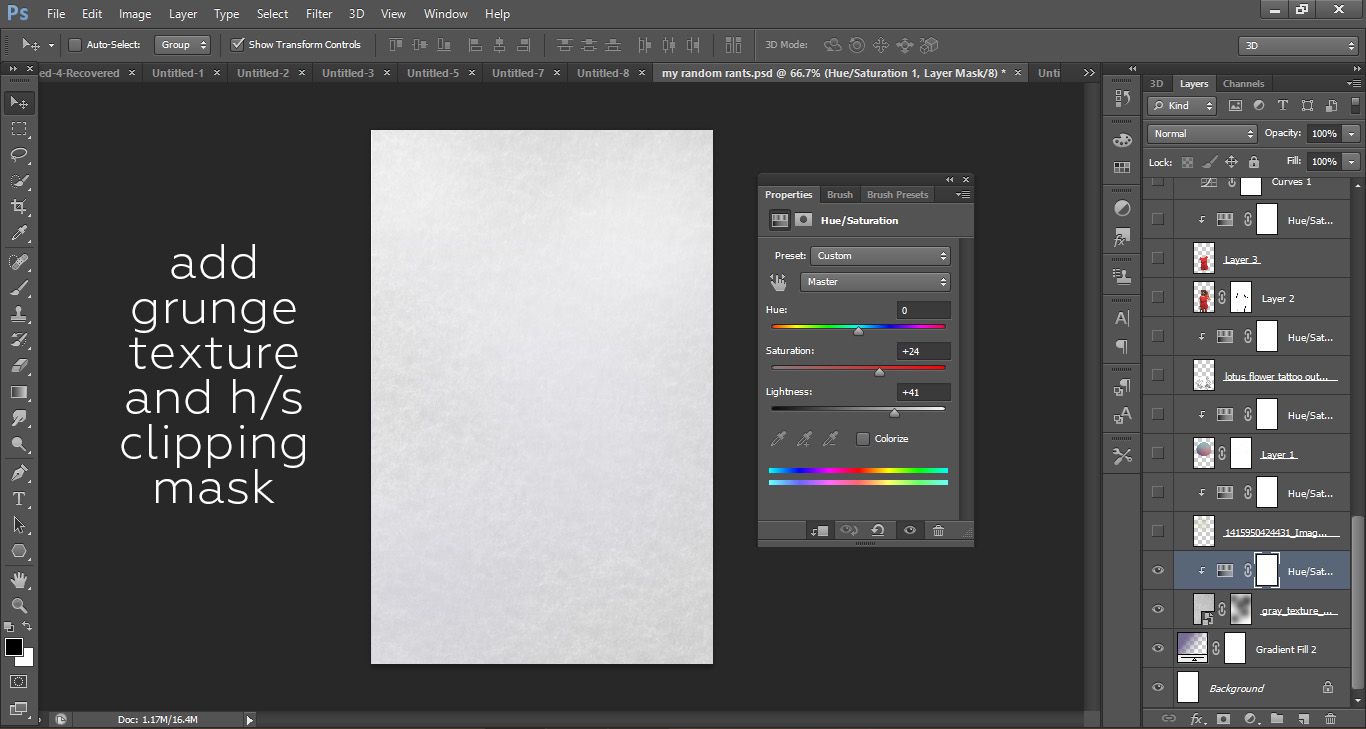
Task: Open the Help menu
Action: click(497, 14)
